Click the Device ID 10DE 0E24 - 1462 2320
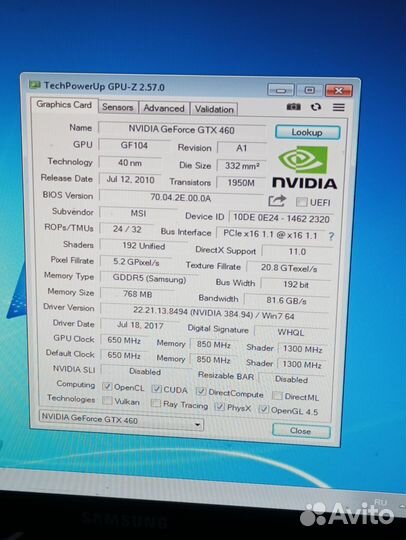This screenshot has width=406, height=540. point(281,218)
